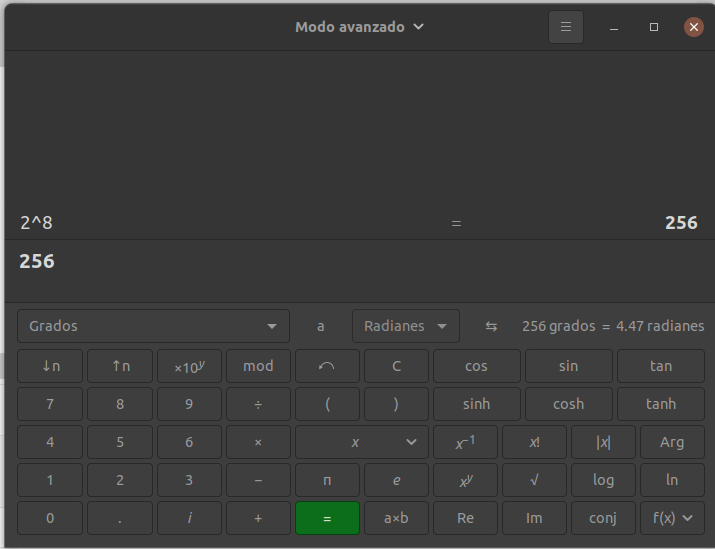Screen dimensions: 715x549
Task: Click the x inverse button
Action: (465, 442)
